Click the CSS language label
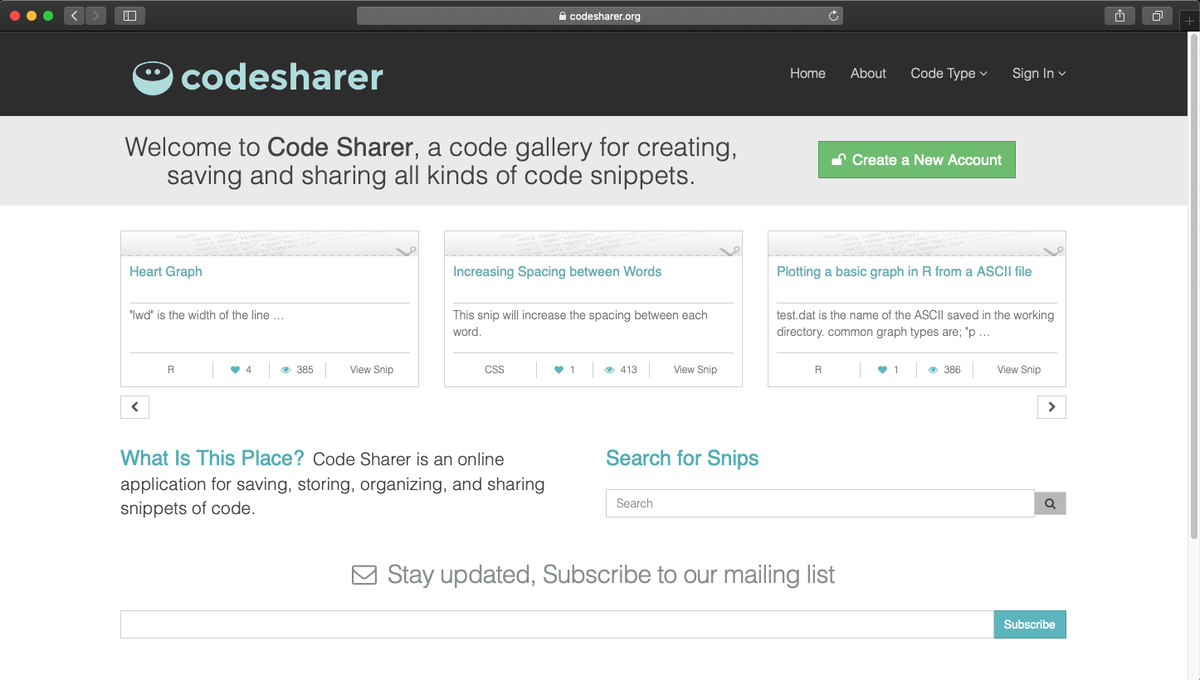 pyautogui.click(x=494, y=370)
